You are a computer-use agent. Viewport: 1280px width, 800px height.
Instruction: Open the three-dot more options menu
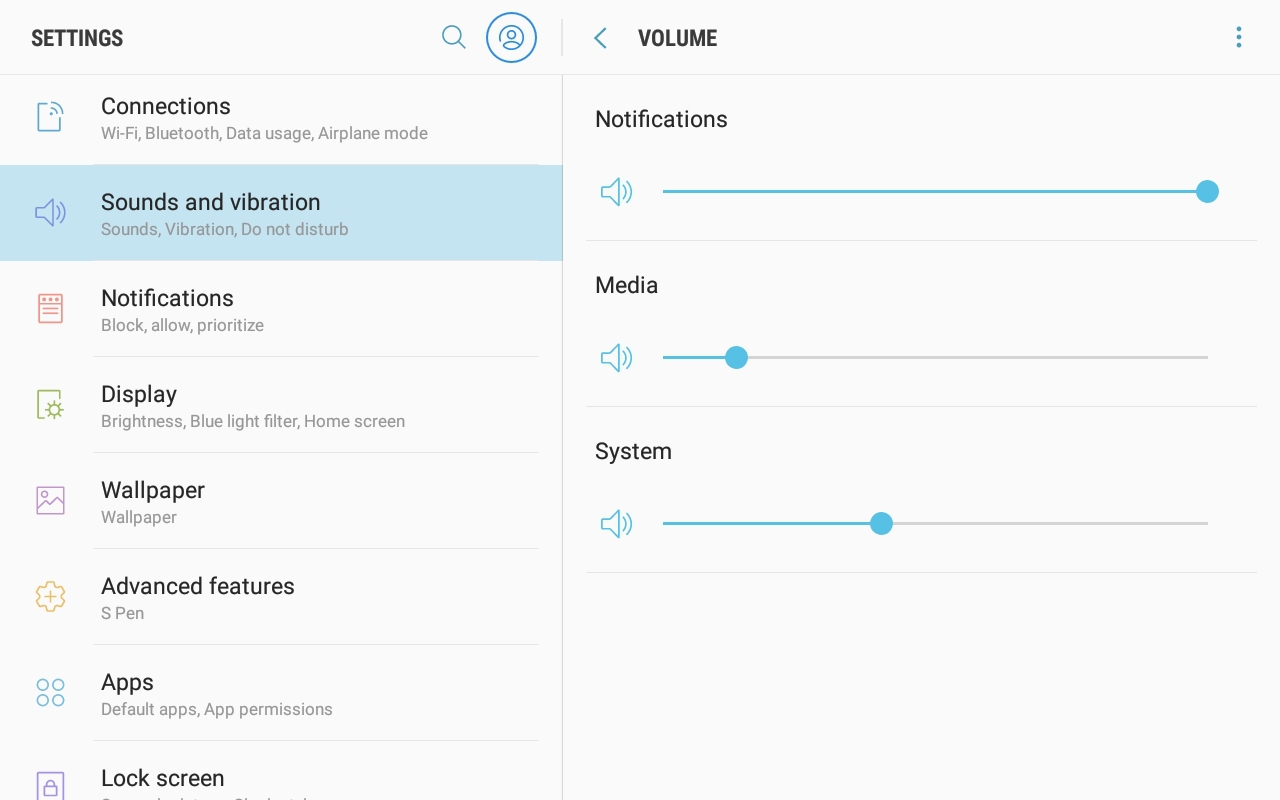[x=1238, y=38]
